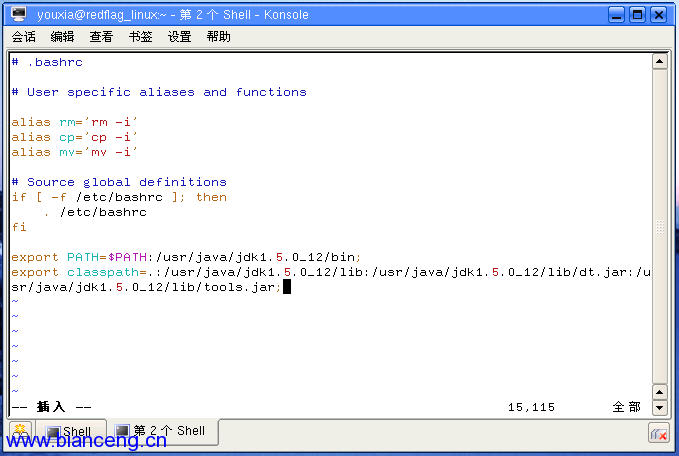
Task: Click the 'tools.jar;' text on wrapped line
Action: tap(242, 287)
